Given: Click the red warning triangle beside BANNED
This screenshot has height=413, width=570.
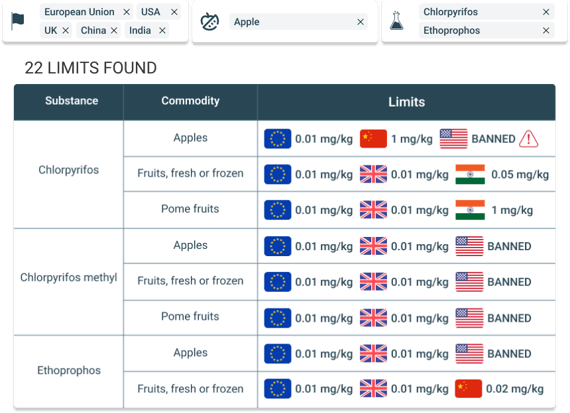Looking at the screenshot, I should (529, 139).
